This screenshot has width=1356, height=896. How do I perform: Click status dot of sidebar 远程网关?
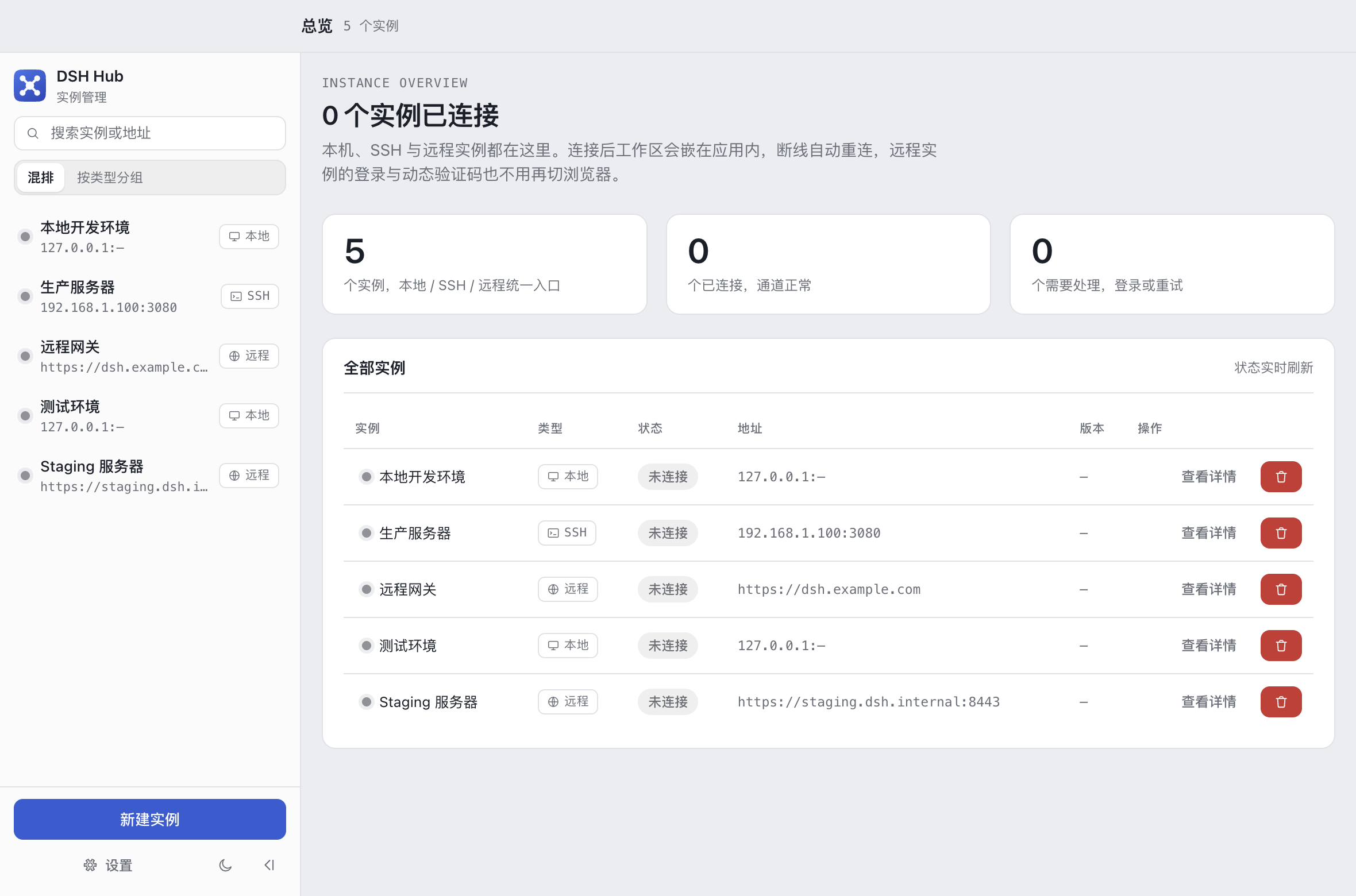point(25,356)
